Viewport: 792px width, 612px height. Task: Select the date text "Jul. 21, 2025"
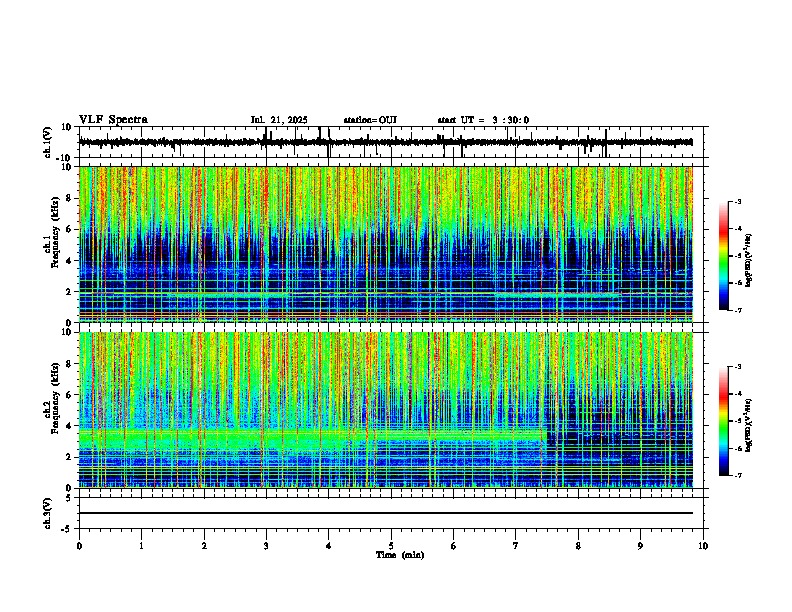click(x=279, y=120)
